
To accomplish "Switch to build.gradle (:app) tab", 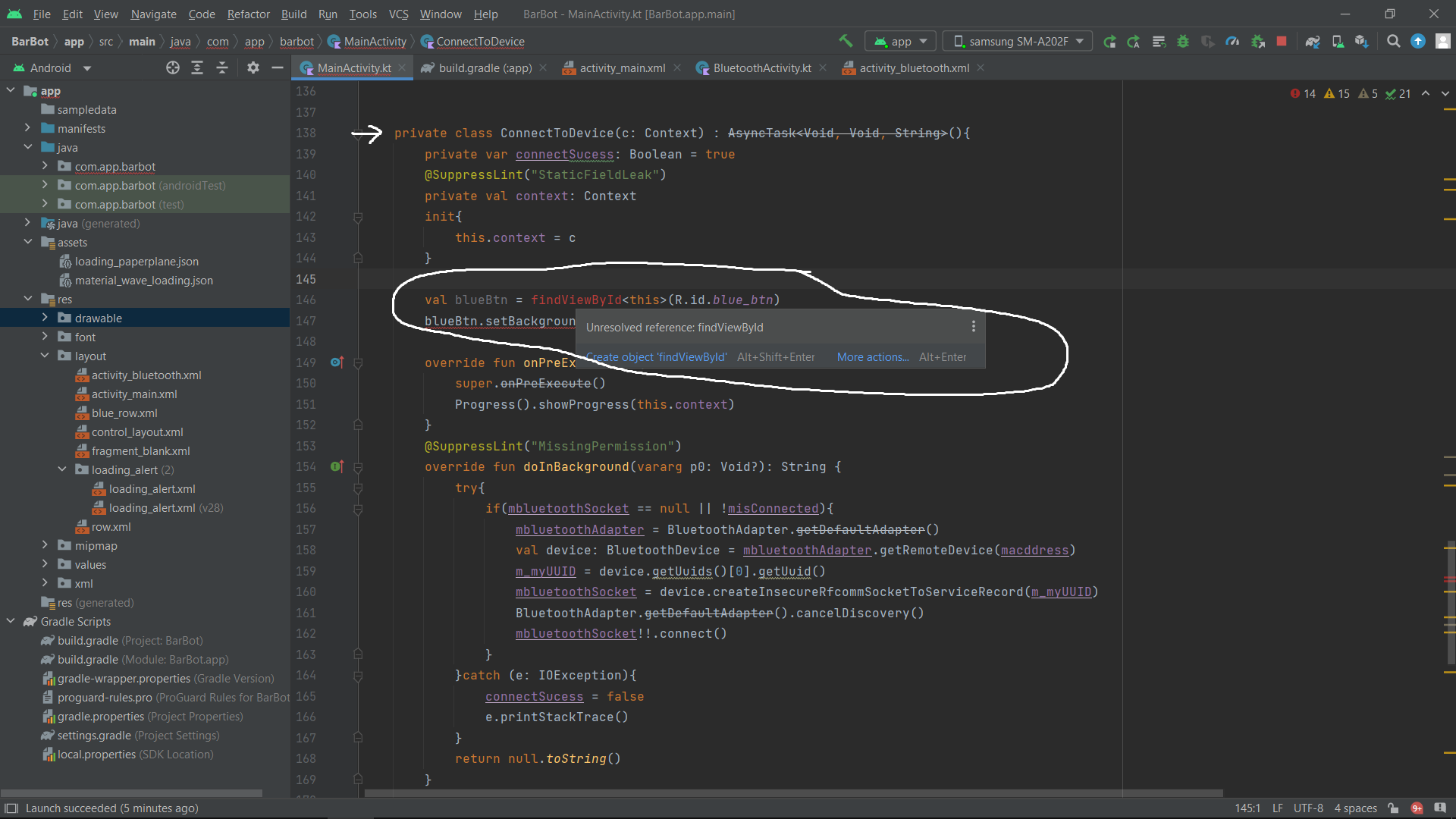I will 485,68.
